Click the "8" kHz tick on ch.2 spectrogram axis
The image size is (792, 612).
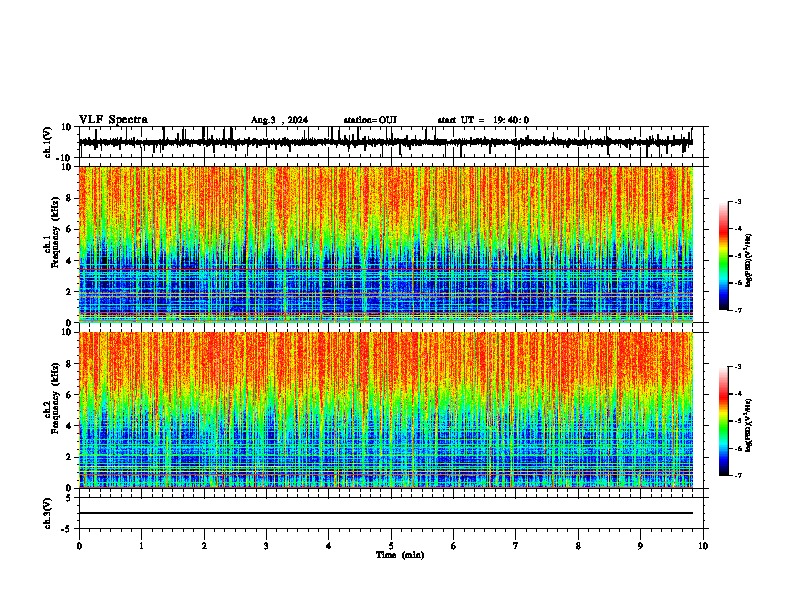tap(69, 364)
